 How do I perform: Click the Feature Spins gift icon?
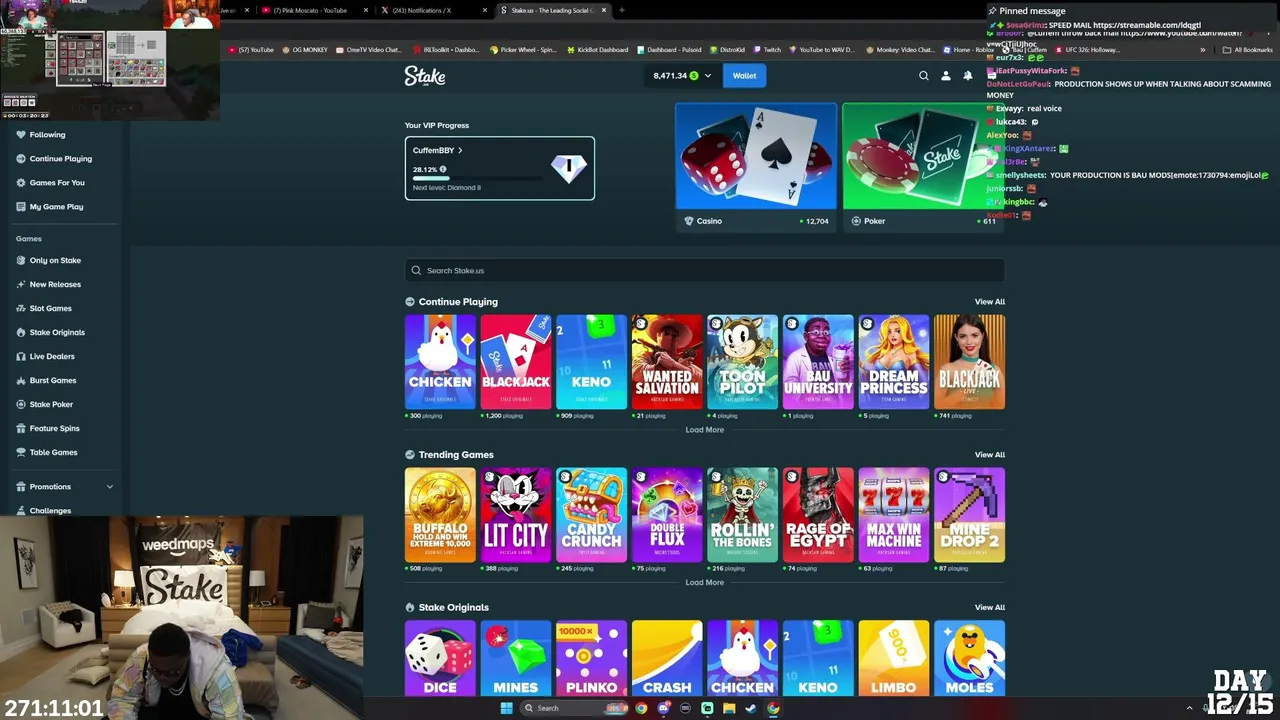(x=21, y=428)
